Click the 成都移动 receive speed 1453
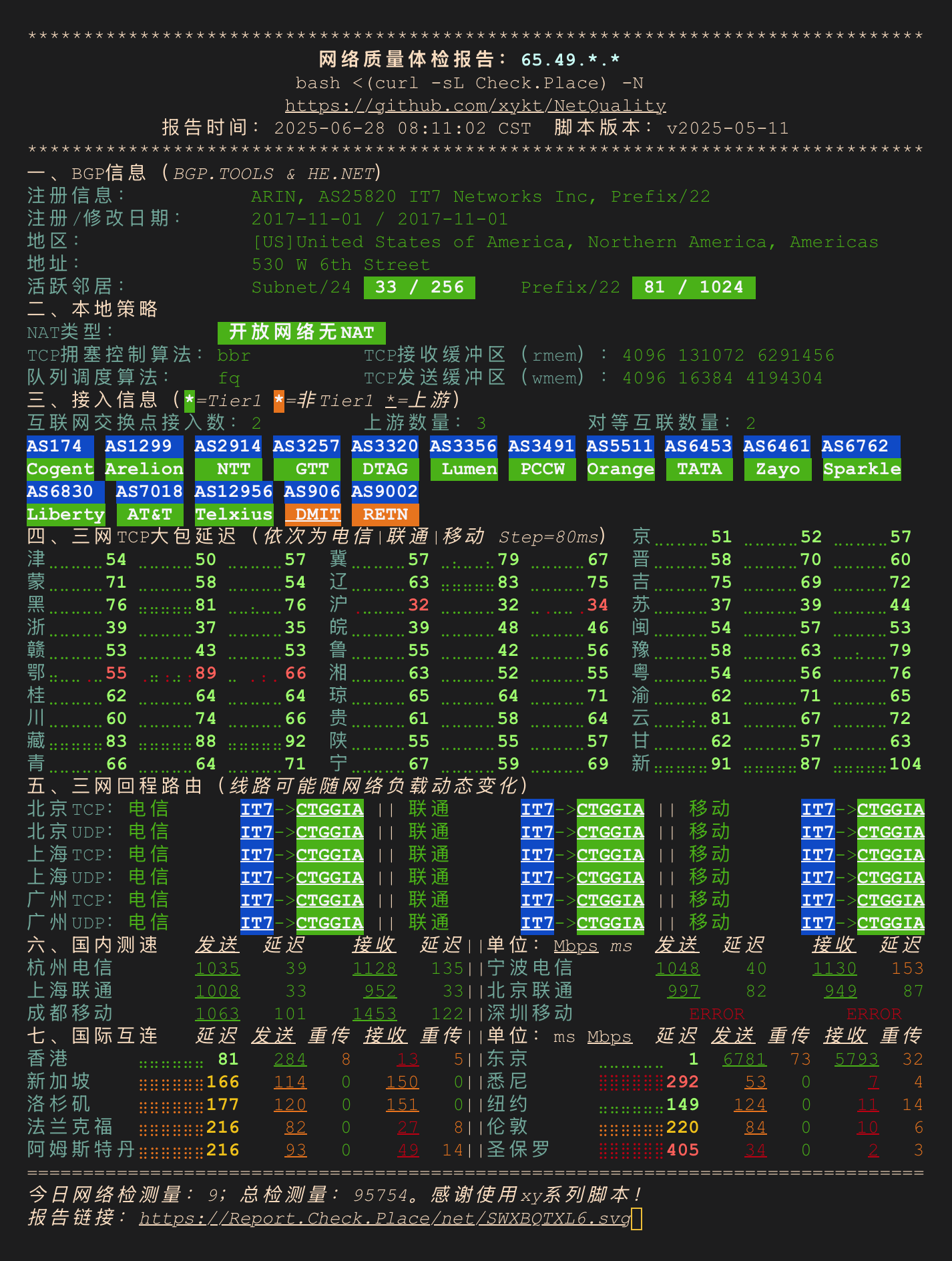 [x=375, y=1014]
